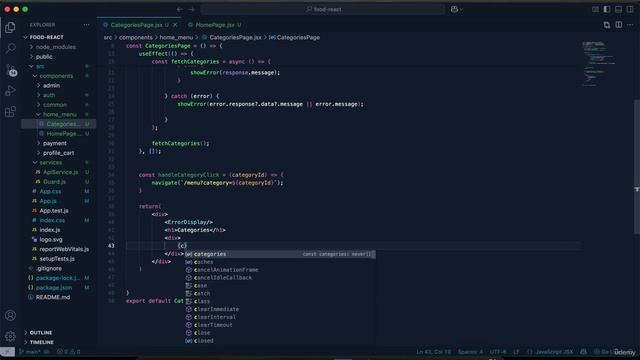Expand the public folder
Viewport: 640px width, 360px height.
[x=44, y=57]
